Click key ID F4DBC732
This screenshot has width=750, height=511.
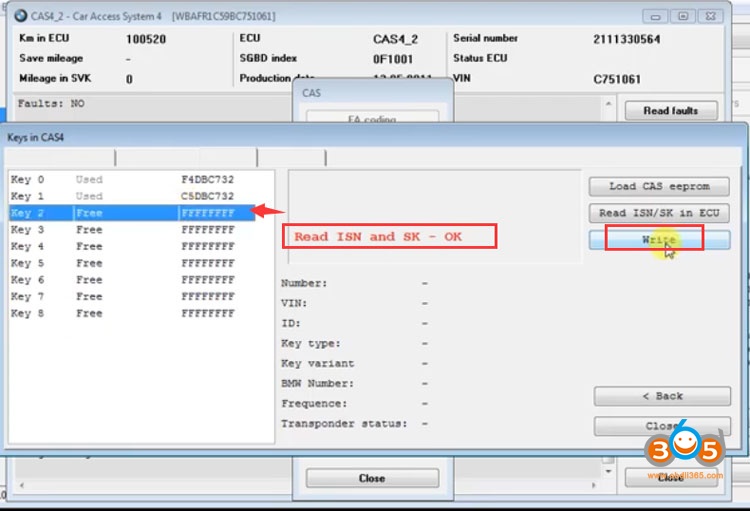click(x=208, y=179)
